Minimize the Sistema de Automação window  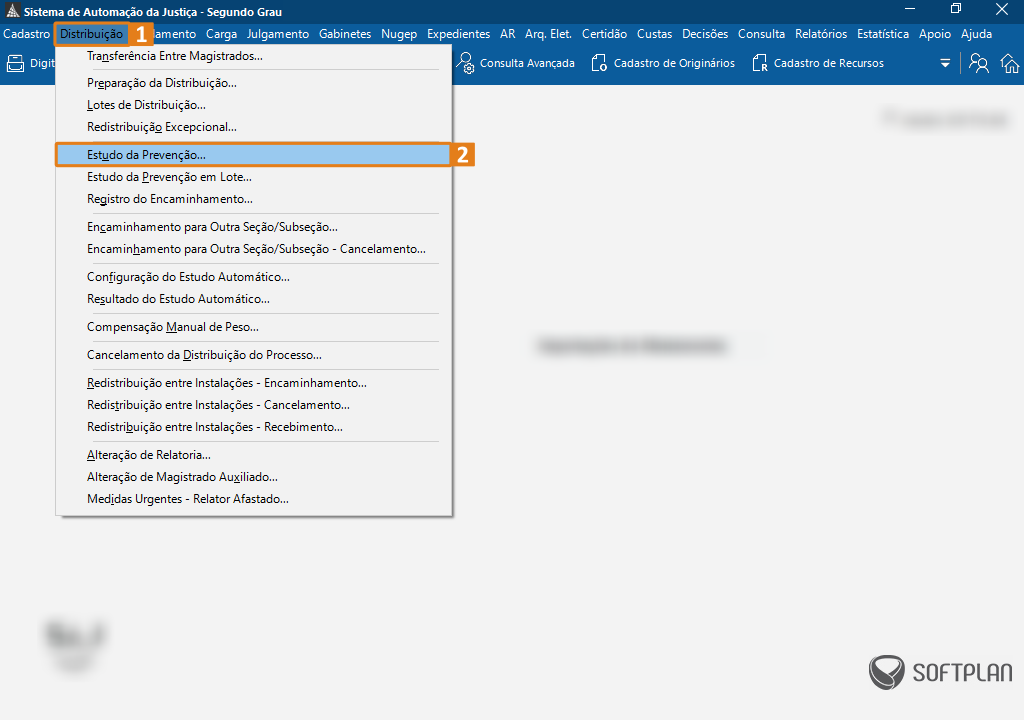910,8
